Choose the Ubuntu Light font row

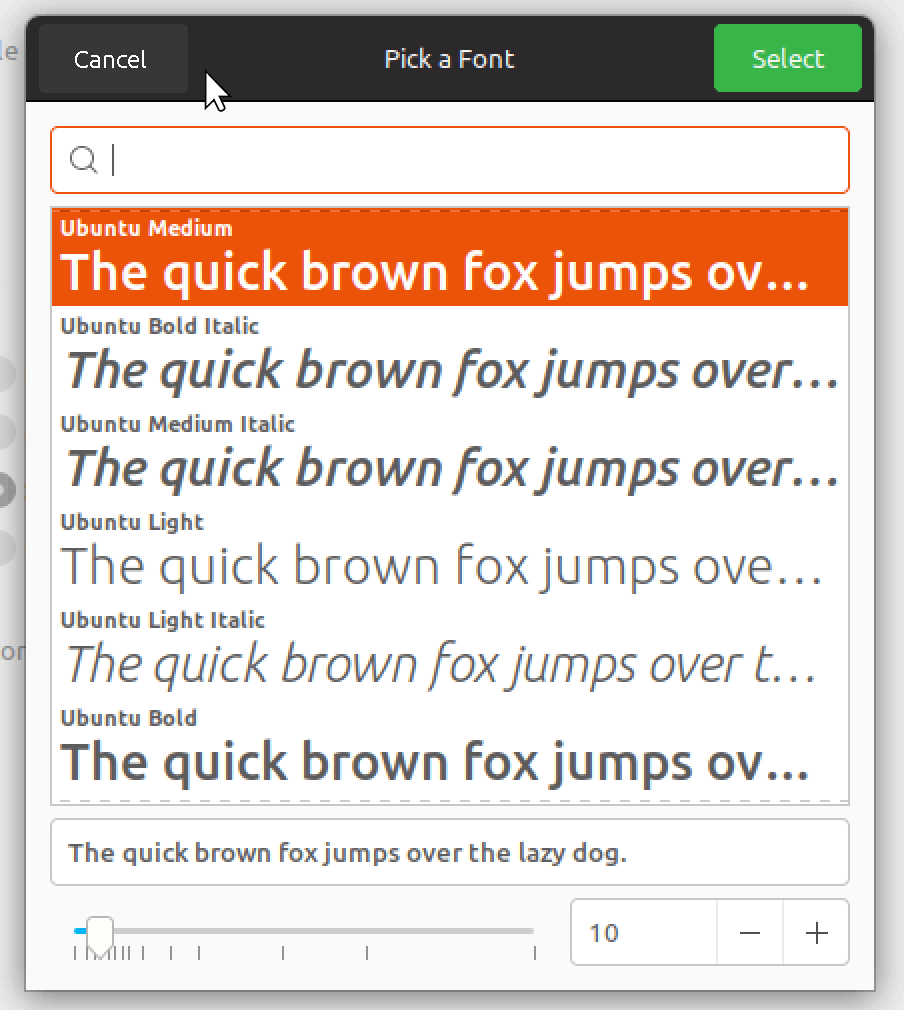pos(450,551)
